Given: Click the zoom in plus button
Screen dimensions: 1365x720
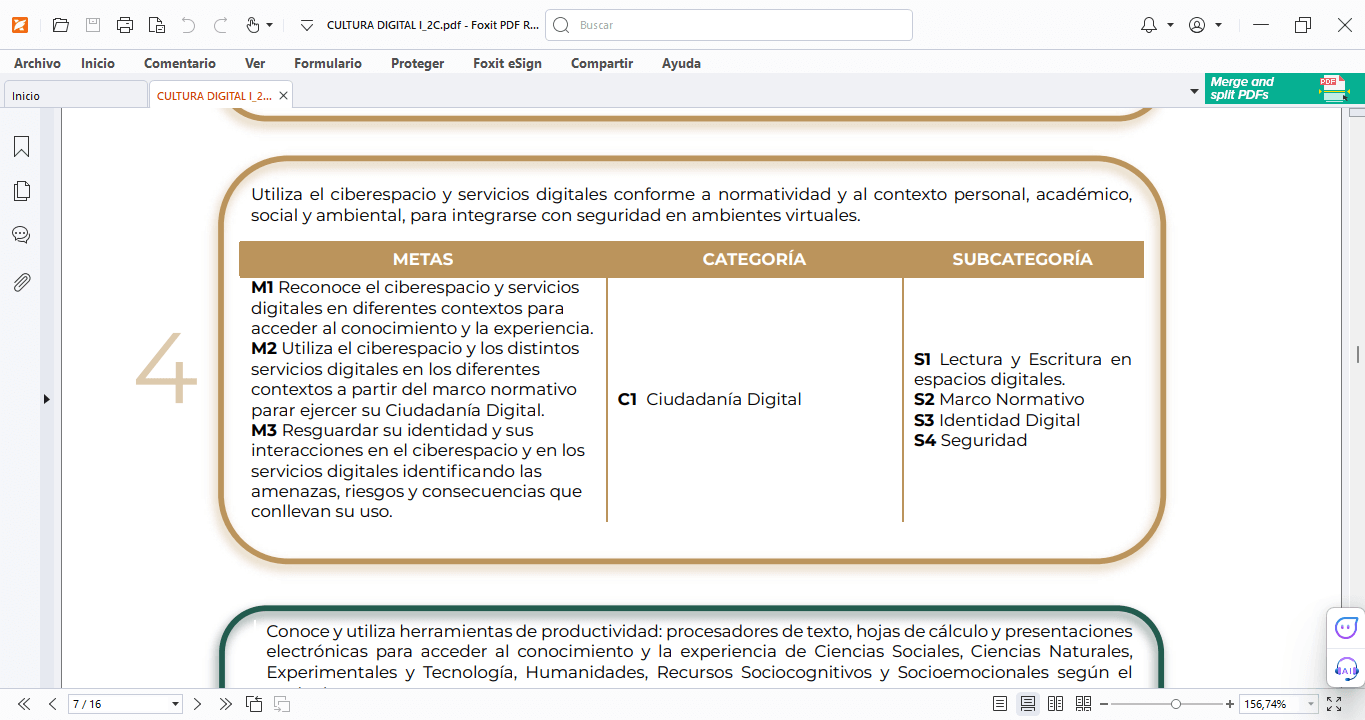Looking at the screenshot, I should [1229, 704].
